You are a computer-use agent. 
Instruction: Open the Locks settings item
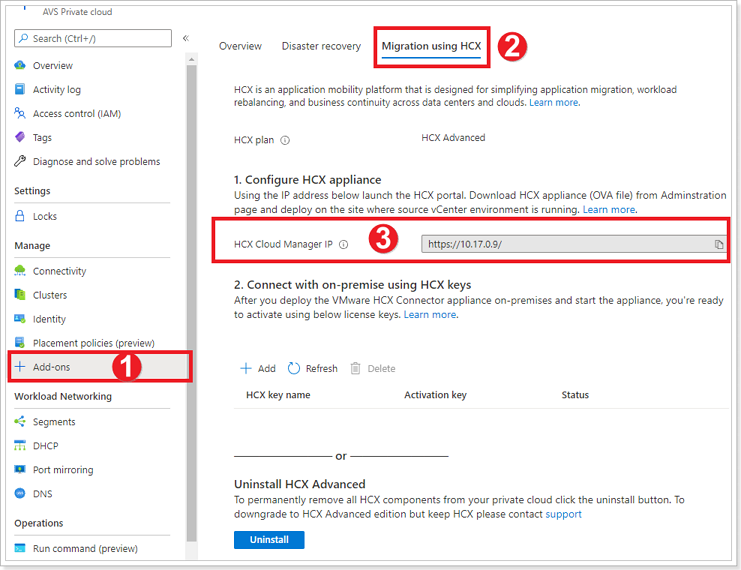[x=44, y=216]
